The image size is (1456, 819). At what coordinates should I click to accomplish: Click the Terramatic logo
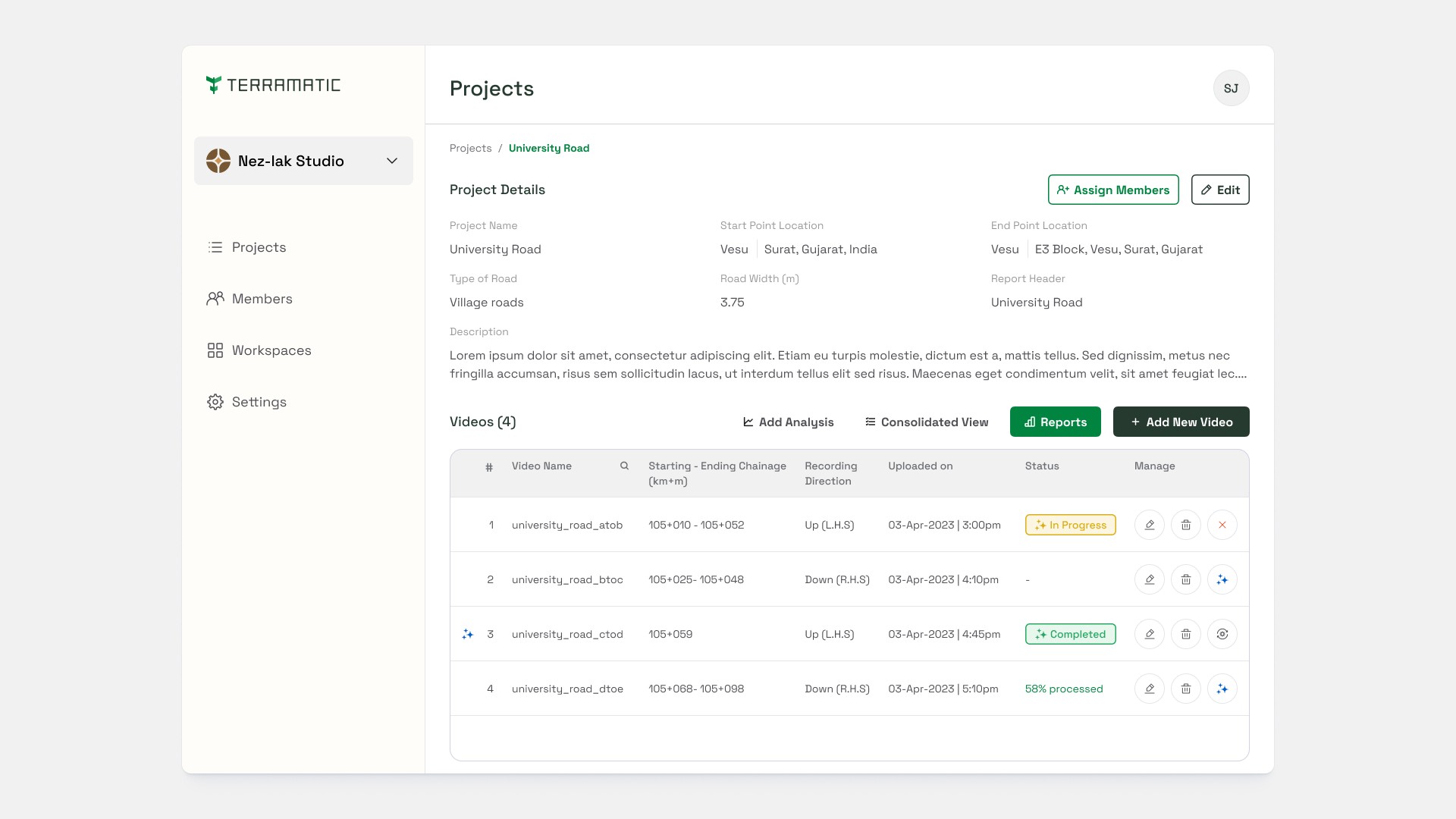[x=273, y=85]
